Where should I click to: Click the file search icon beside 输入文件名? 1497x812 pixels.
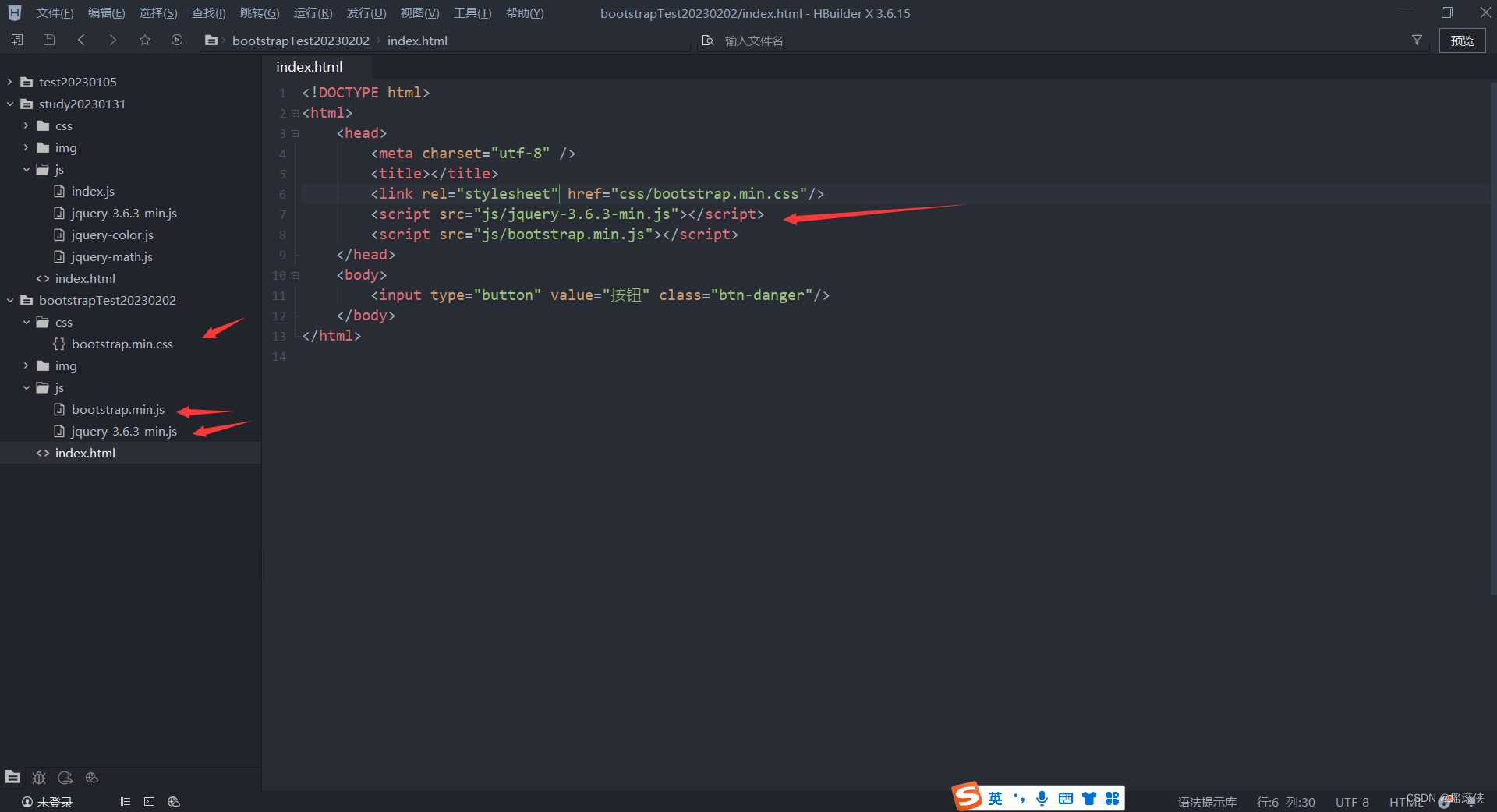pyautogui.click(x=708, y=40)
